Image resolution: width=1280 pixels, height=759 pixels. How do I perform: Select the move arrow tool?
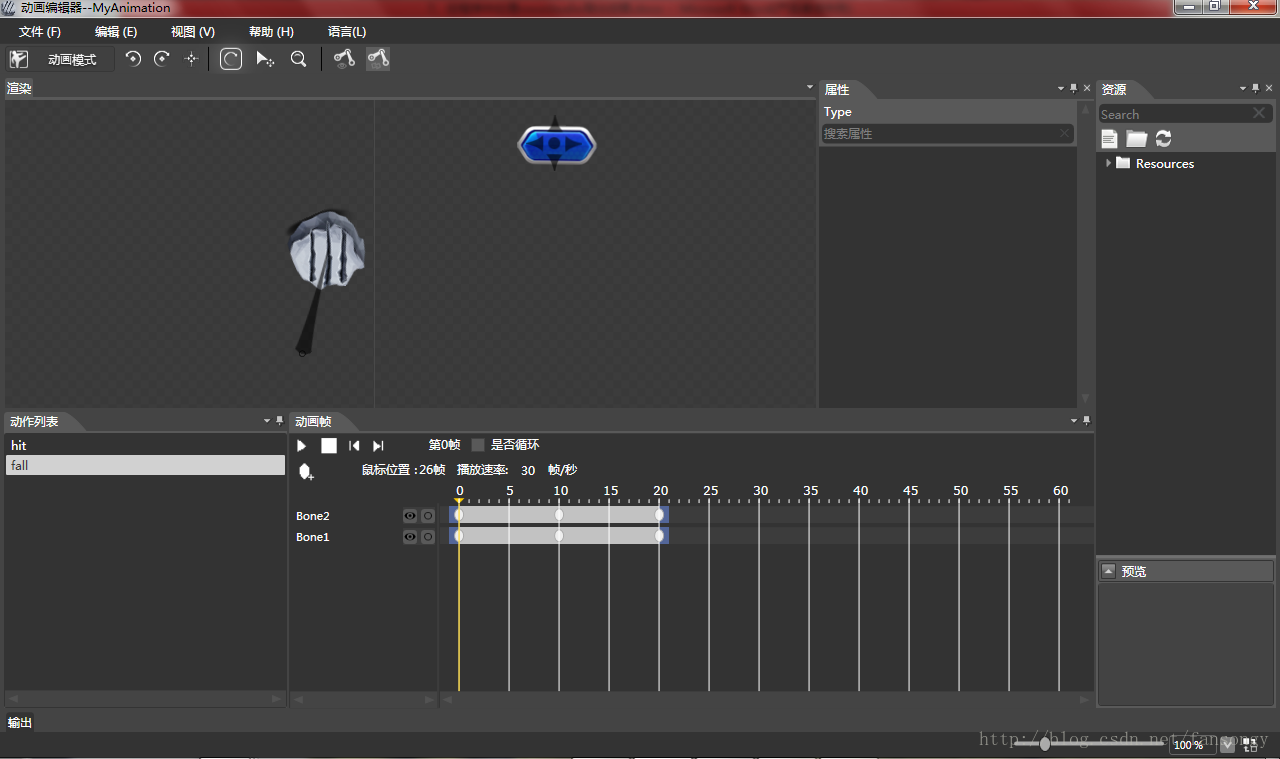[x=265, y=59]
